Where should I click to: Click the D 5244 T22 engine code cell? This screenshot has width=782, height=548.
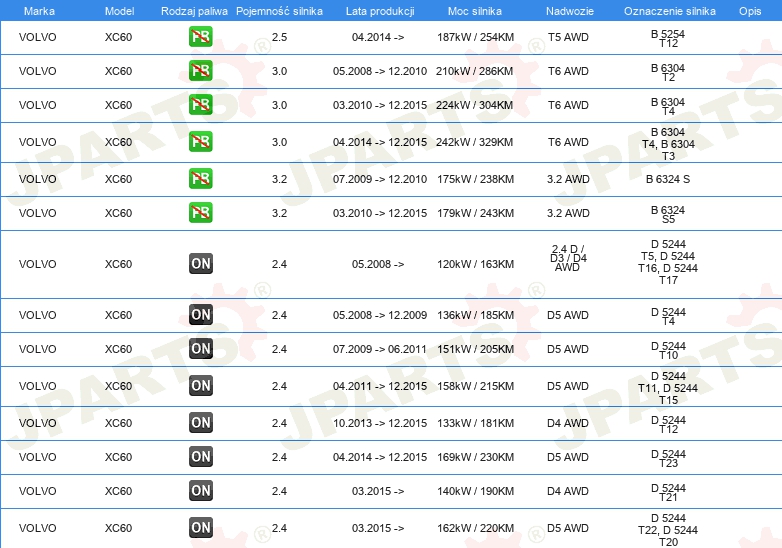(668, 530)
